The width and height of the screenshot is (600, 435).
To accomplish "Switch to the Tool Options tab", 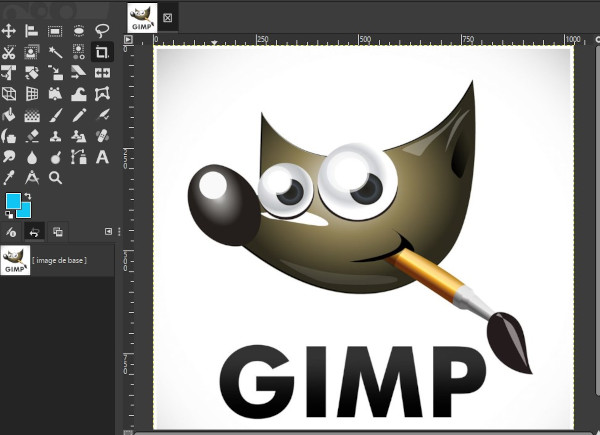I will [11, 231].
